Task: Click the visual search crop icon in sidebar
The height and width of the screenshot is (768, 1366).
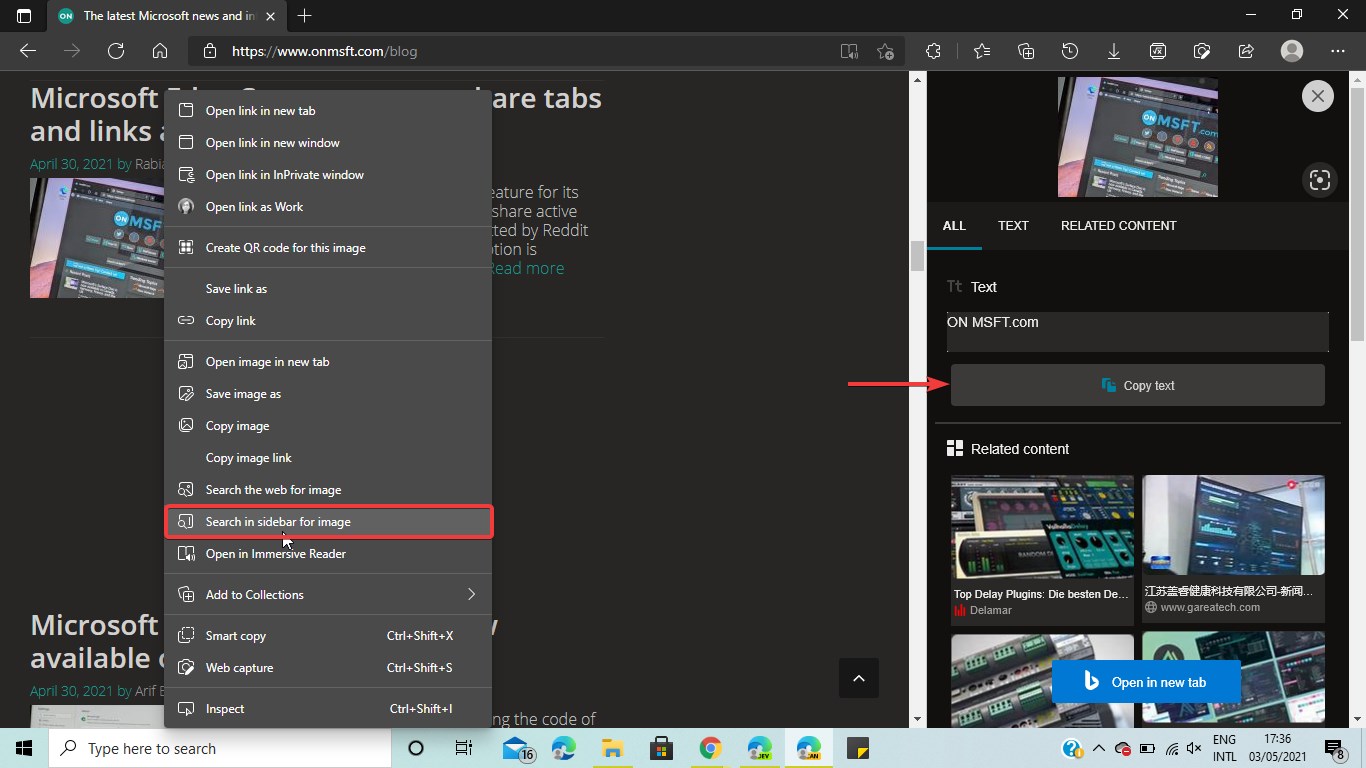Action: coord(1320,180)
